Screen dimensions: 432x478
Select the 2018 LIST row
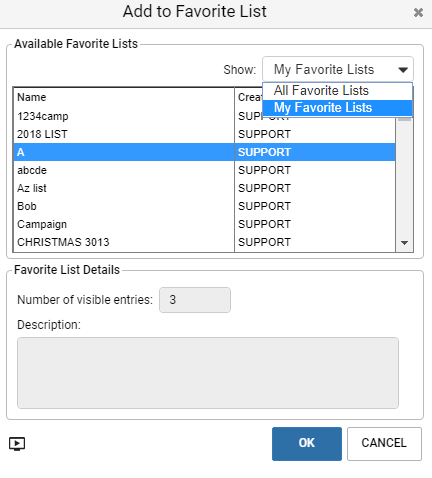204,134
